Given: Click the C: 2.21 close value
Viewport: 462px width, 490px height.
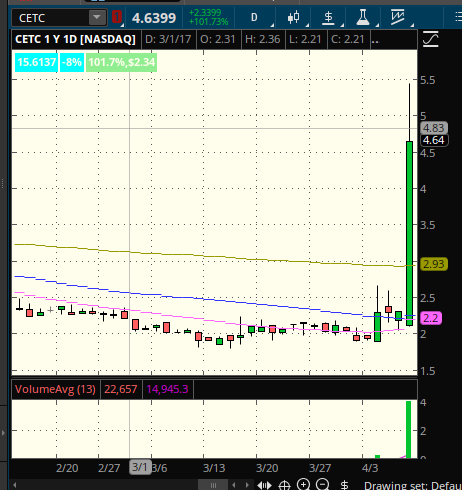Looking at the screenshot, I should point(348,39).
